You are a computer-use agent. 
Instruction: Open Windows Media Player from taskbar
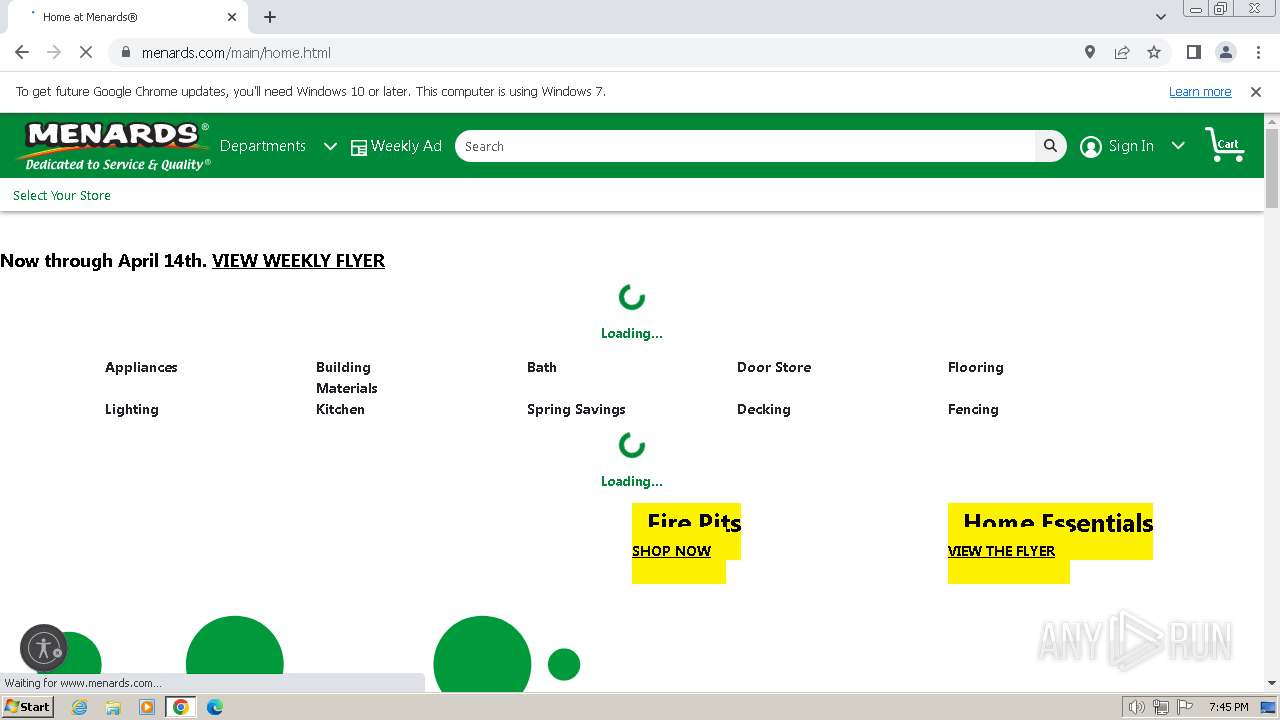[147, 707]
